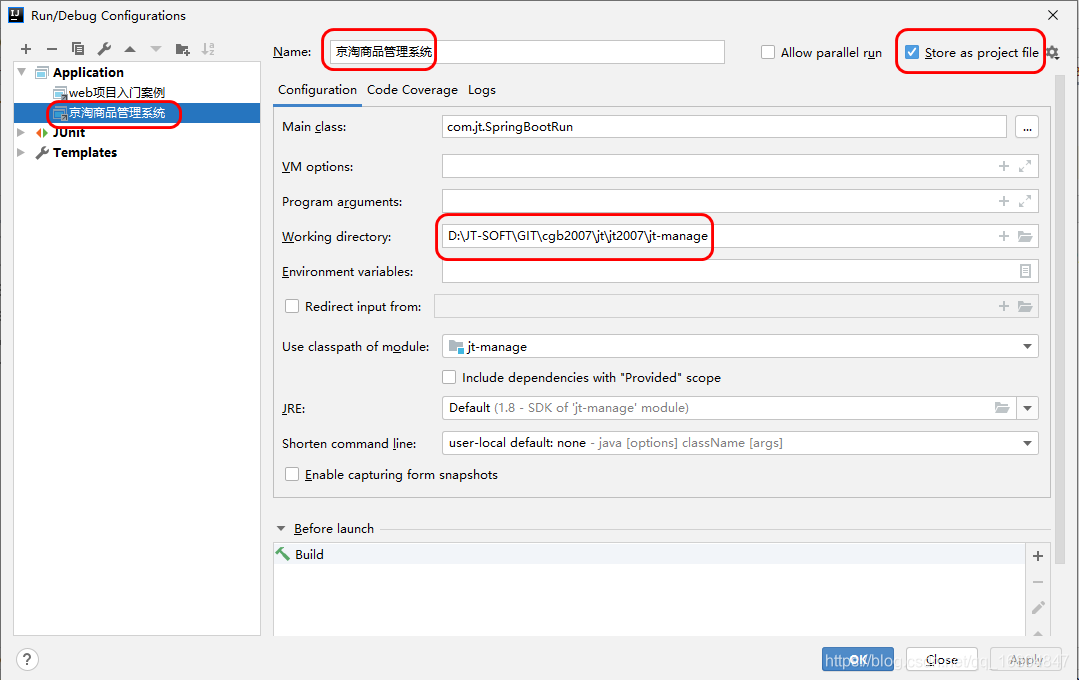Viewport: 1079px width, 680px height.
Task: Open the gear settings next to Store as project file
Action: point(1052,52)
